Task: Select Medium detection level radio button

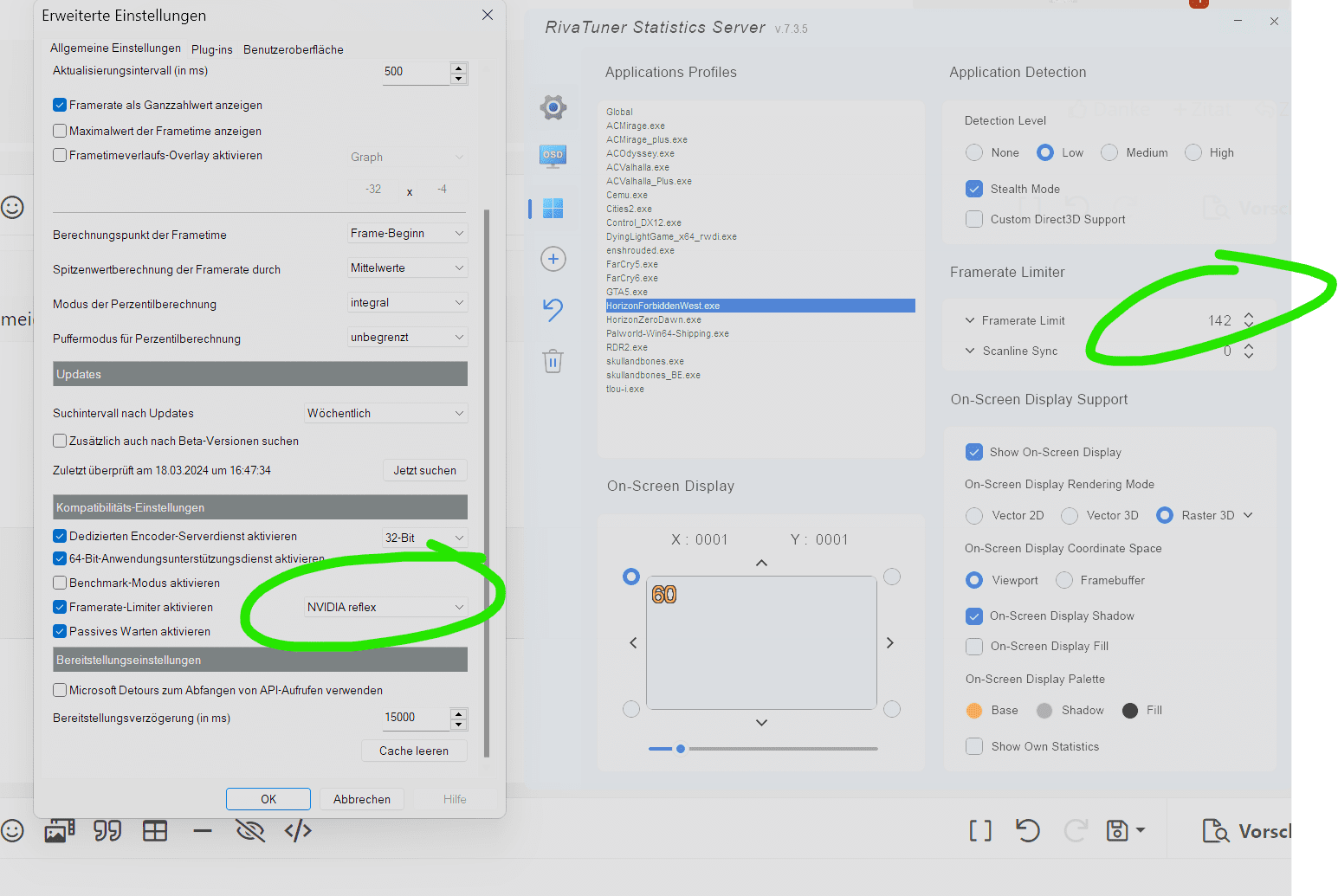Action: tap(1109, 152)
